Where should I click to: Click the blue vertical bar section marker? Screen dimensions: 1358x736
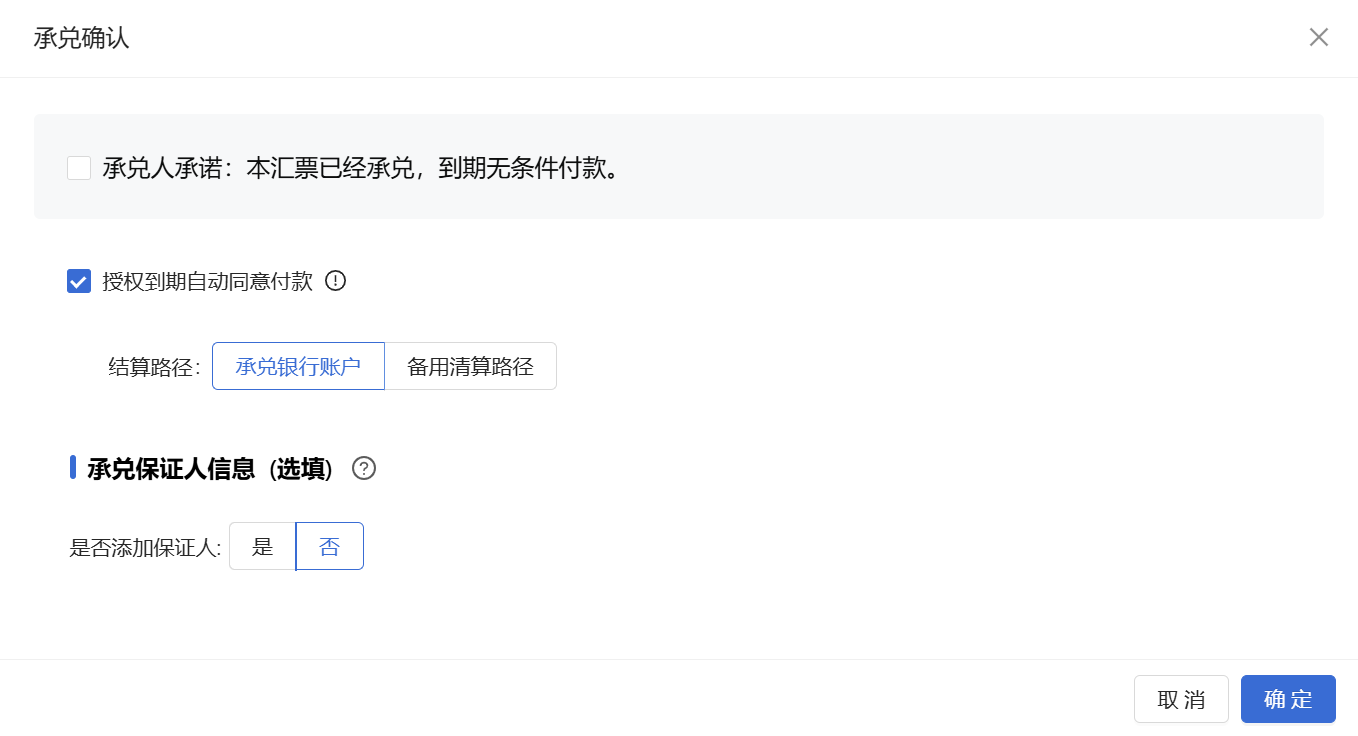71,467
